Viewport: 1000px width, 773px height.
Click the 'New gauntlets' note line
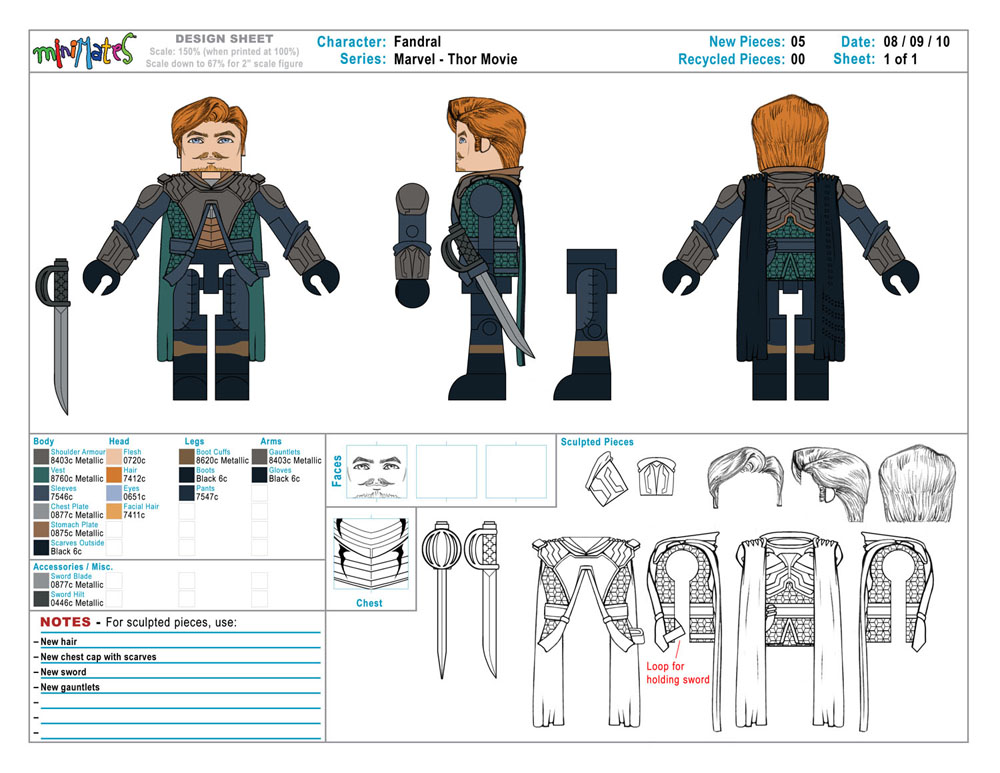70,688
